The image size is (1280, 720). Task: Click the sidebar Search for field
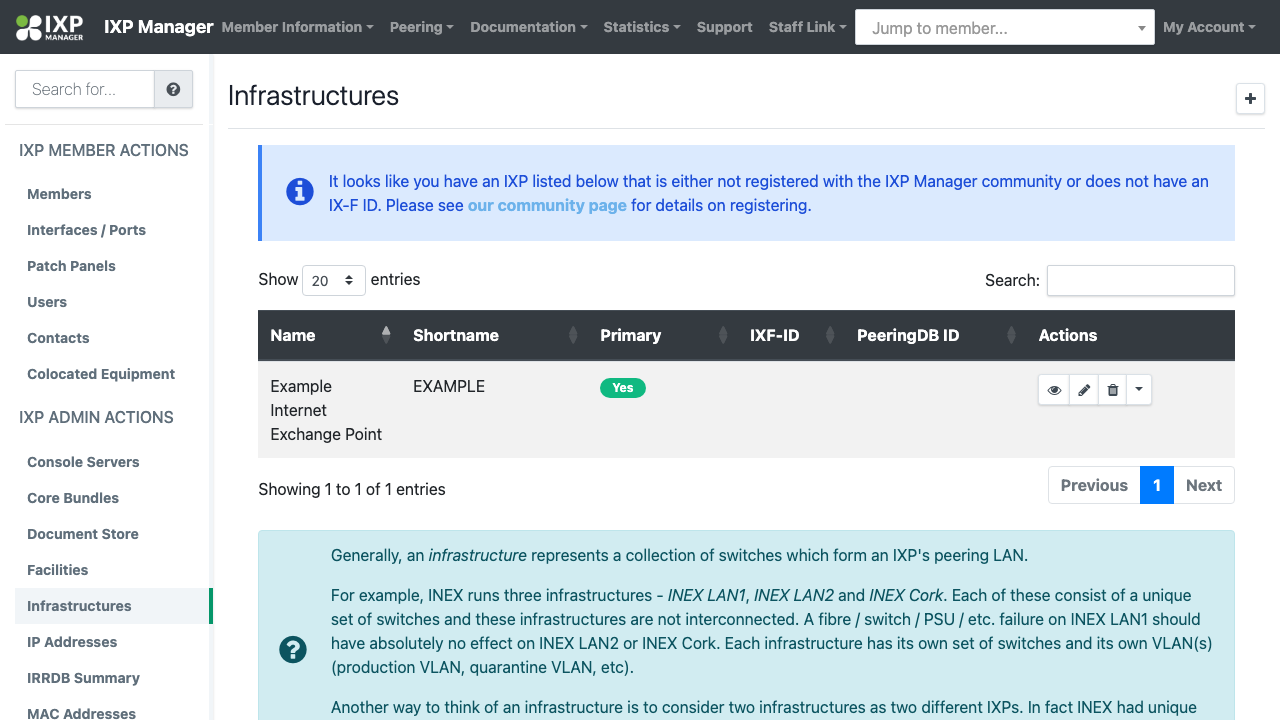(85, 89)
